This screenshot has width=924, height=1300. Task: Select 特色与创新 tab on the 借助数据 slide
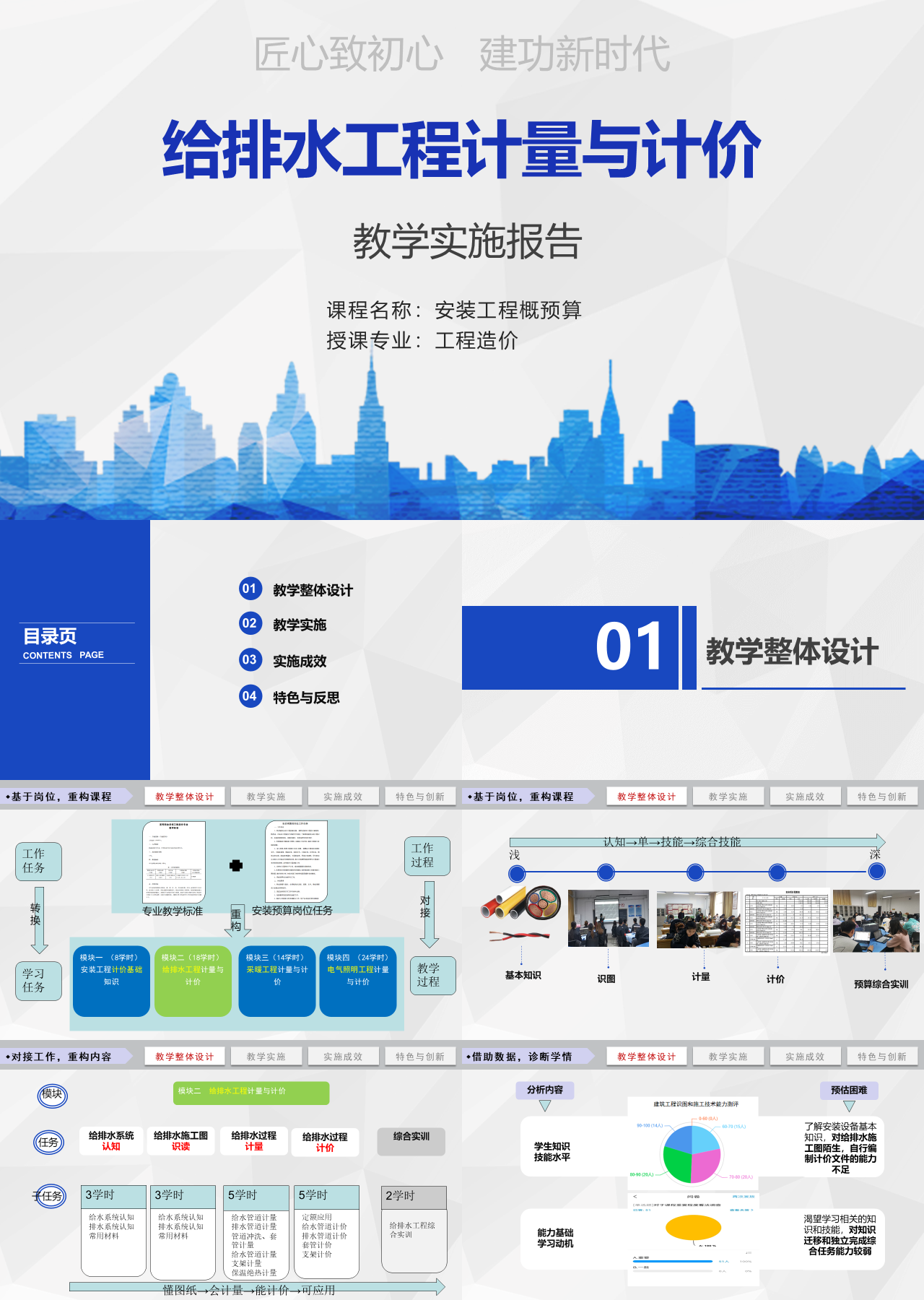click(x=882, y=1057)
